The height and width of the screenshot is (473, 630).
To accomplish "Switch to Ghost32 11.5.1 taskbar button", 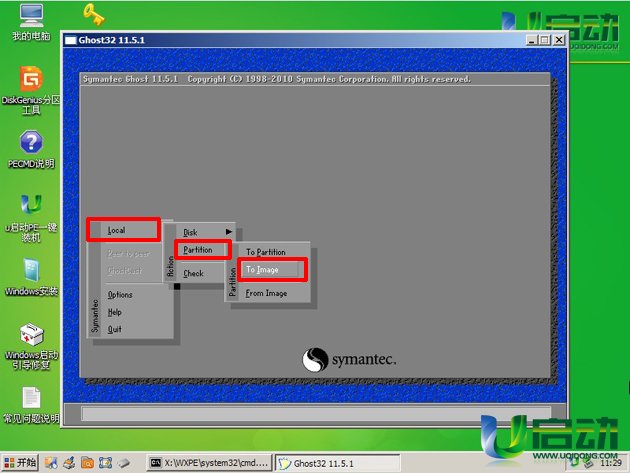I will coord(338,463).
